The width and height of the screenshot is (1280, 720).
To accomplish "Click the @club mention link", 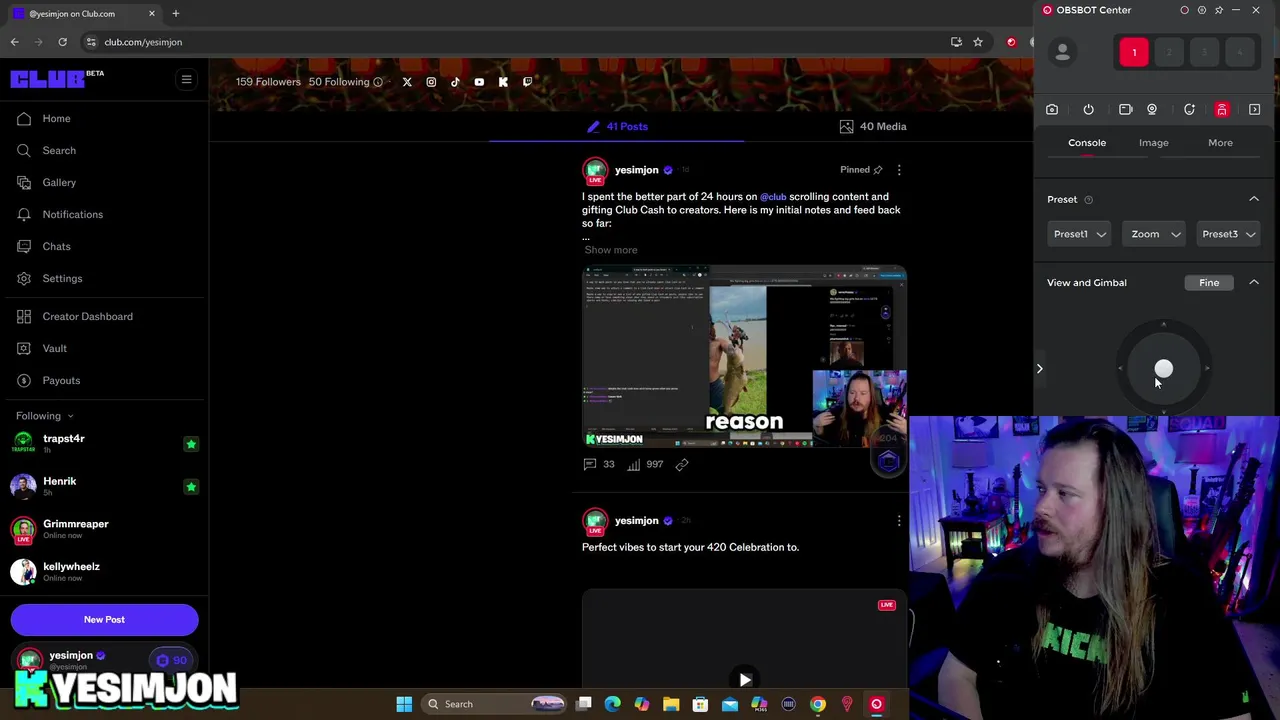I will click(x=773, y=197).
